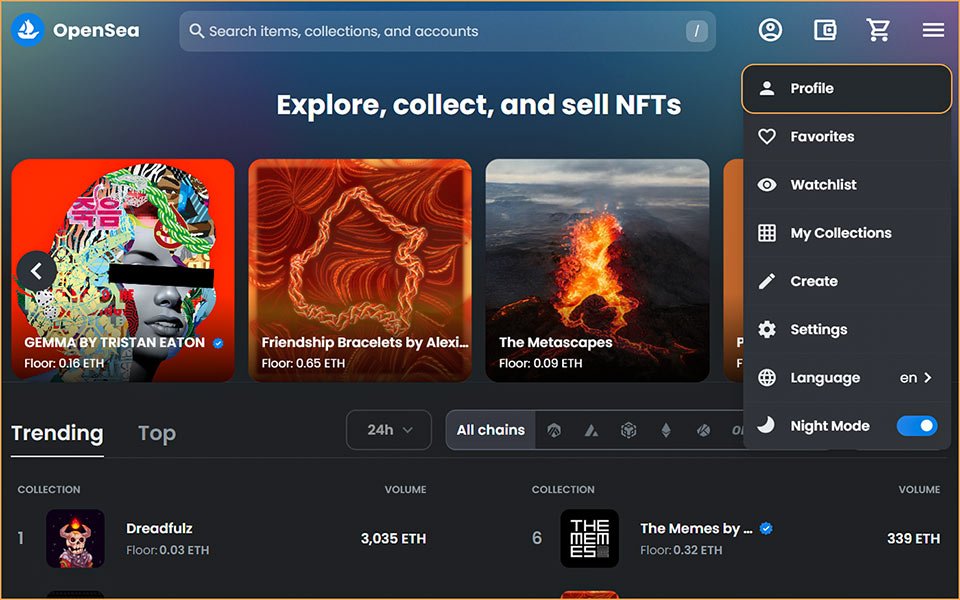
Task: Filter by Klaytn chain icon
Action: tap(703, 430)
